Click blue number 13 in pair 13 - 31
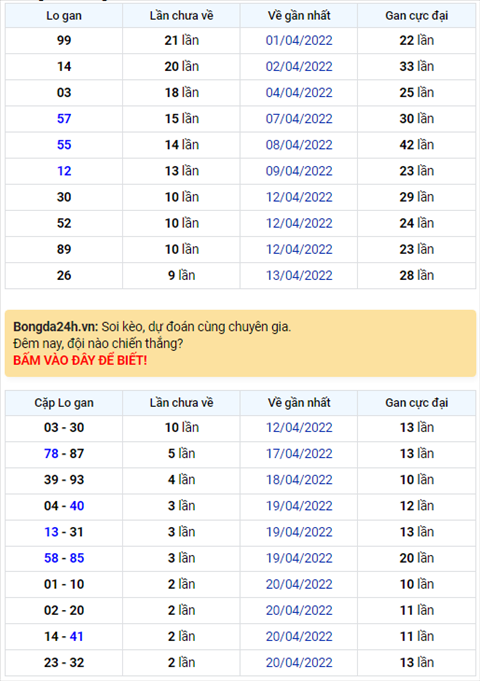This screenshot has width=480, height=681. click(x=51, y=532)
